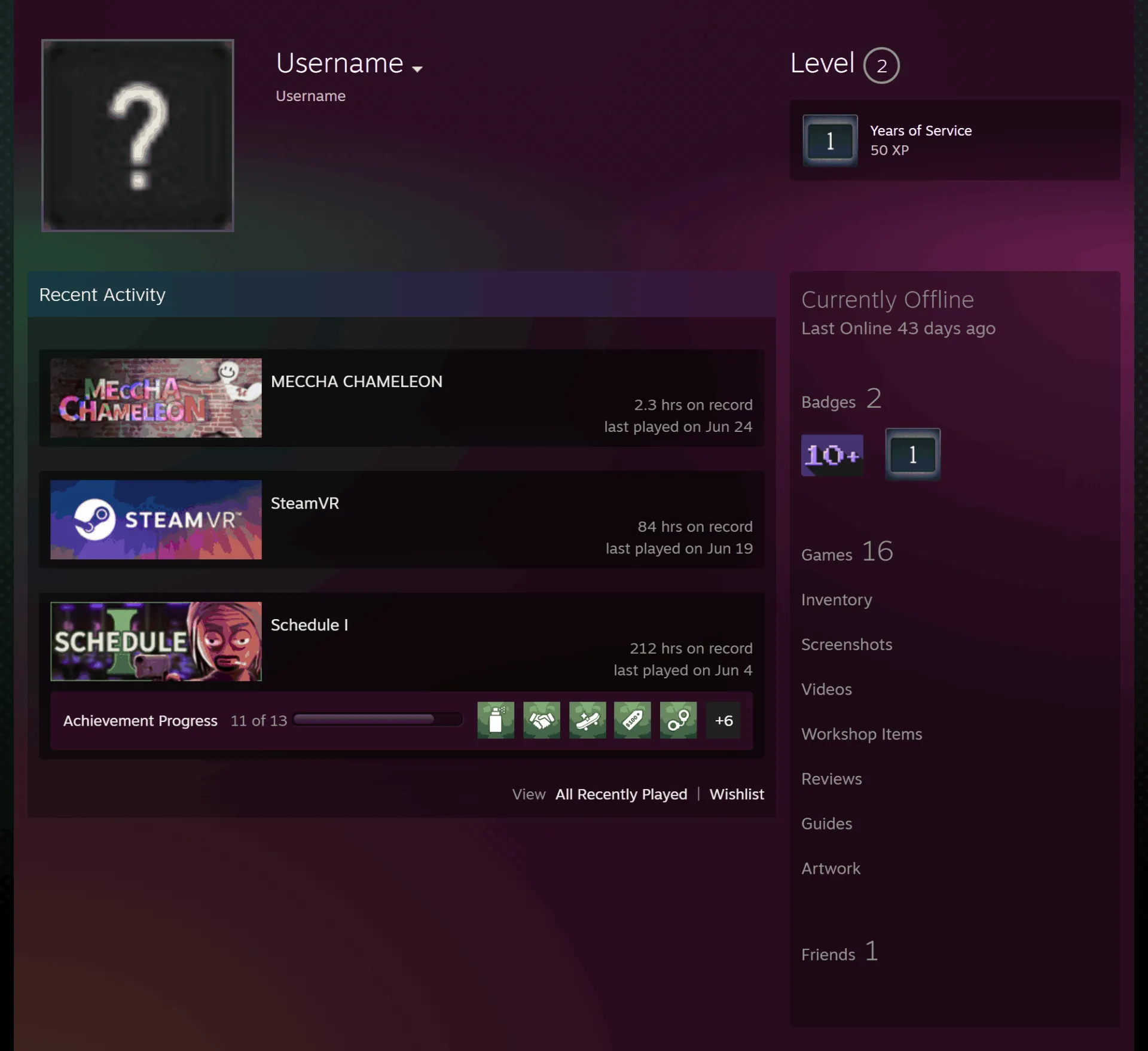Viewport: 1148px width, 1051px height.
Task: Click the 'Last Online 43 days ago' text
Action: click(x=898, y=328)
